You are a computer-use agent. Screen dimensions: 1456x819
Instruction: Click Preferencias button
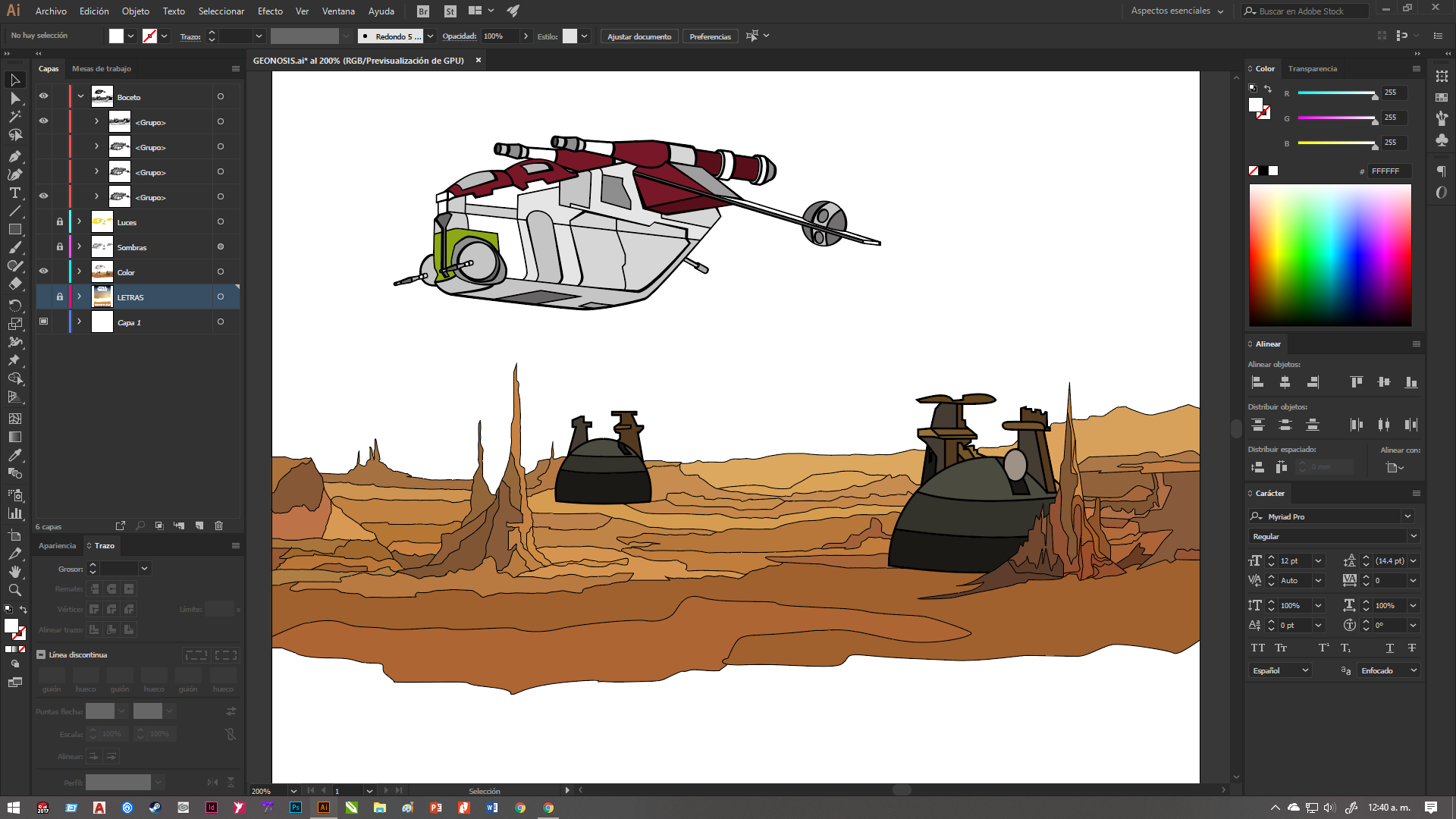click(710, 36)
